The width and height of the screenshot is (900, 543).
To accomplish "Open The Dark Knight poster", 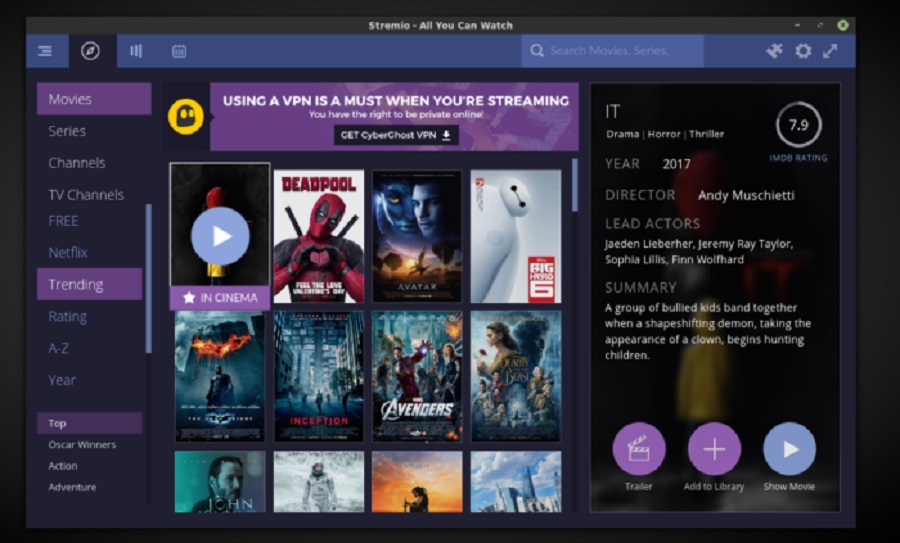I will (220, 377).
